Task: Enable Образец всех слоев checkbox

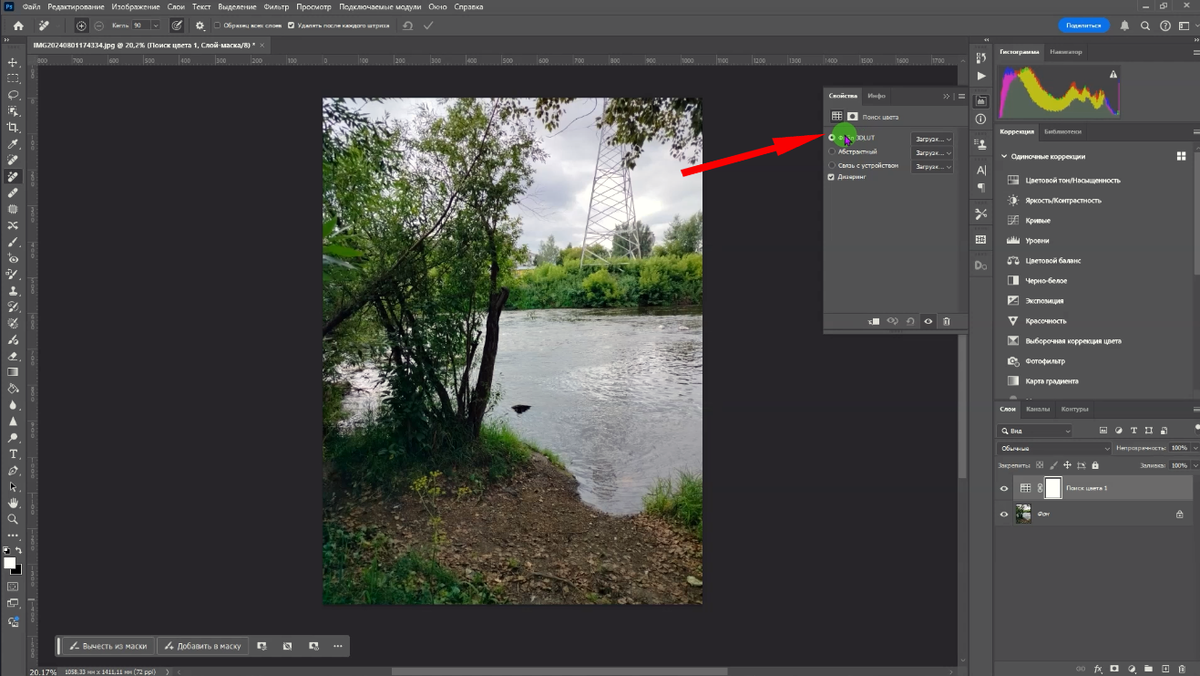Action: [217, 25]
